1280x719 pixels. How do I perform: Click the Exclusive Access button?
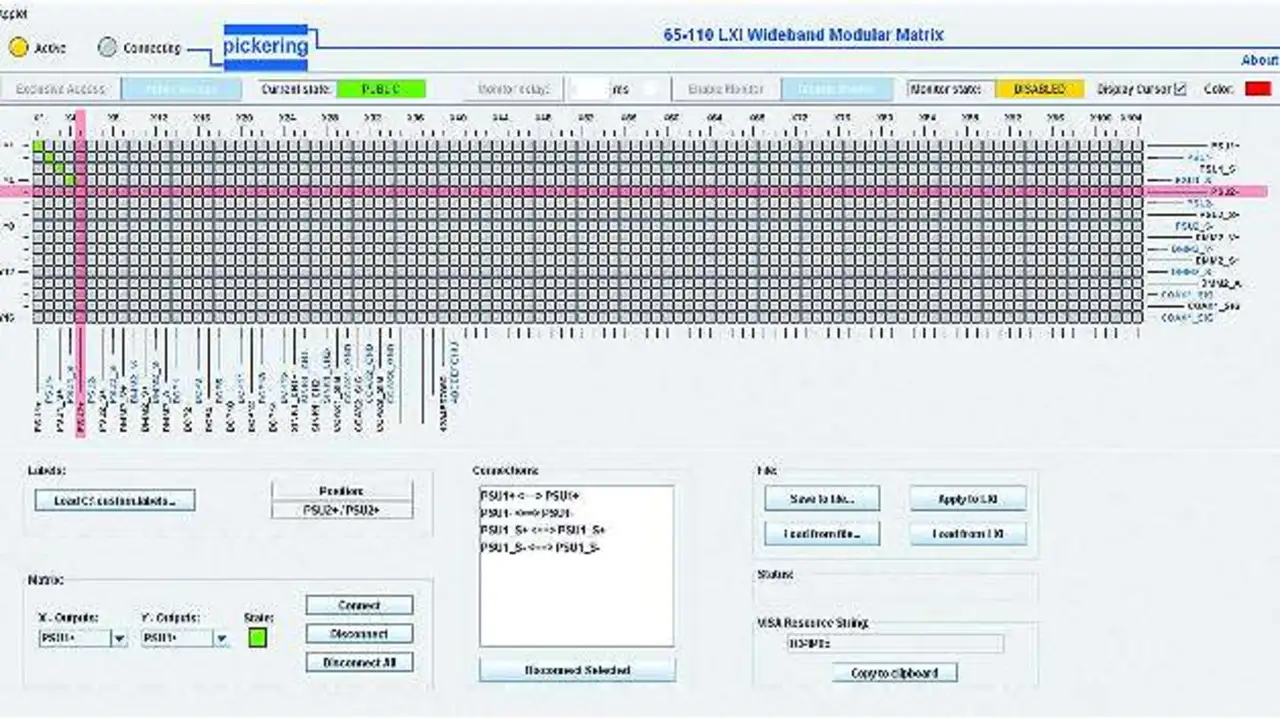60,89
